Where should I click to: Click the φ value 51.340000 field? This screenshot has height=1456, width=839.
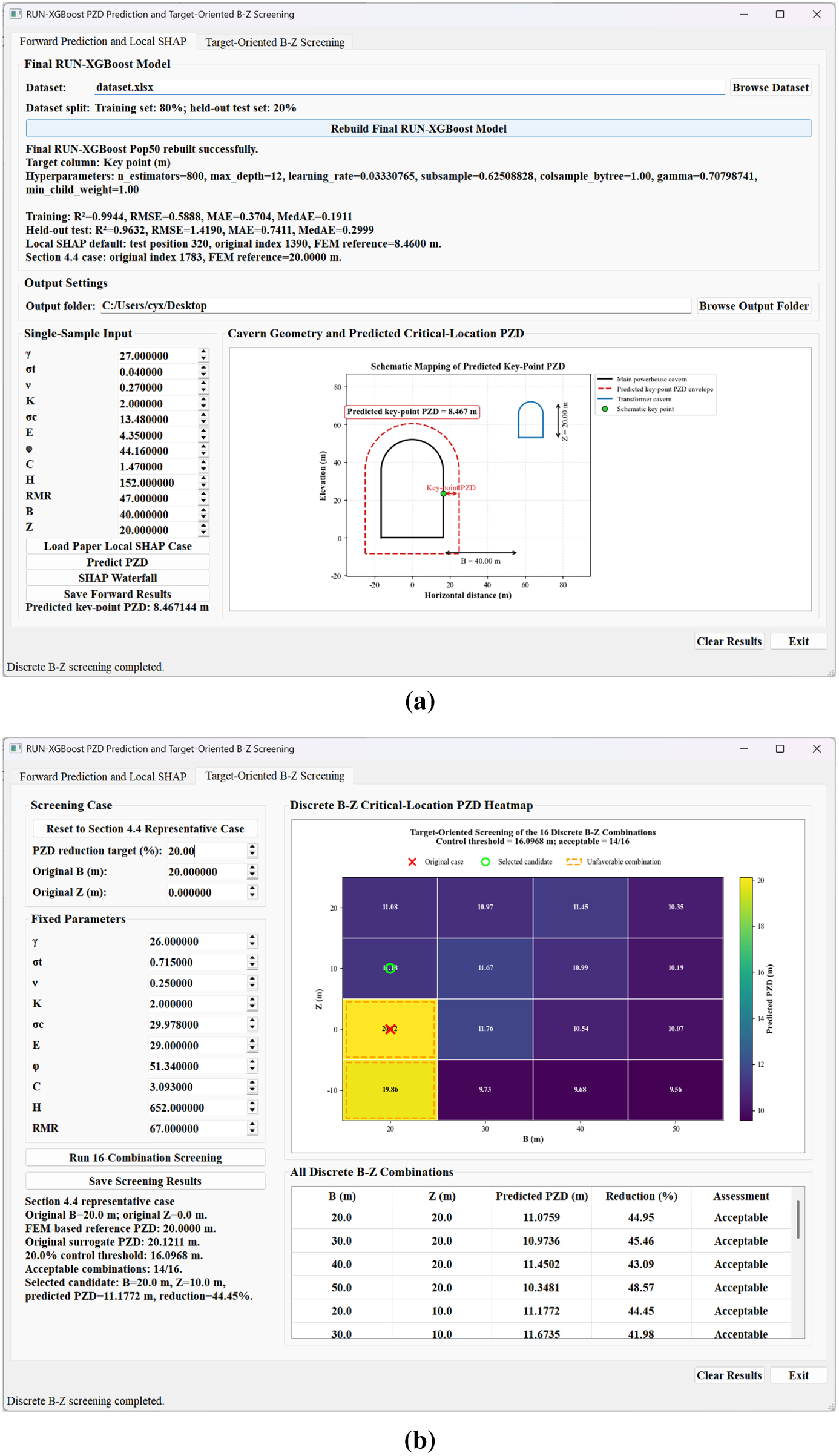pos(197,1066)
